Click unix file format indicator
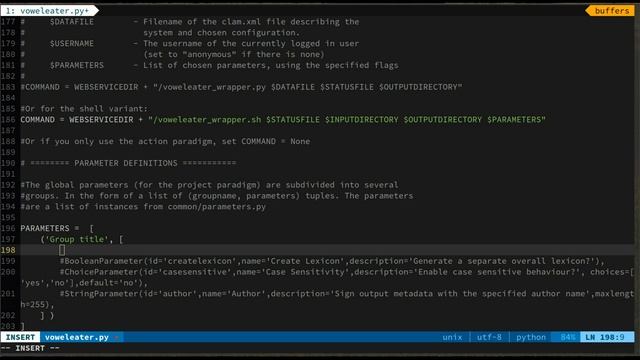 (452, 337)
